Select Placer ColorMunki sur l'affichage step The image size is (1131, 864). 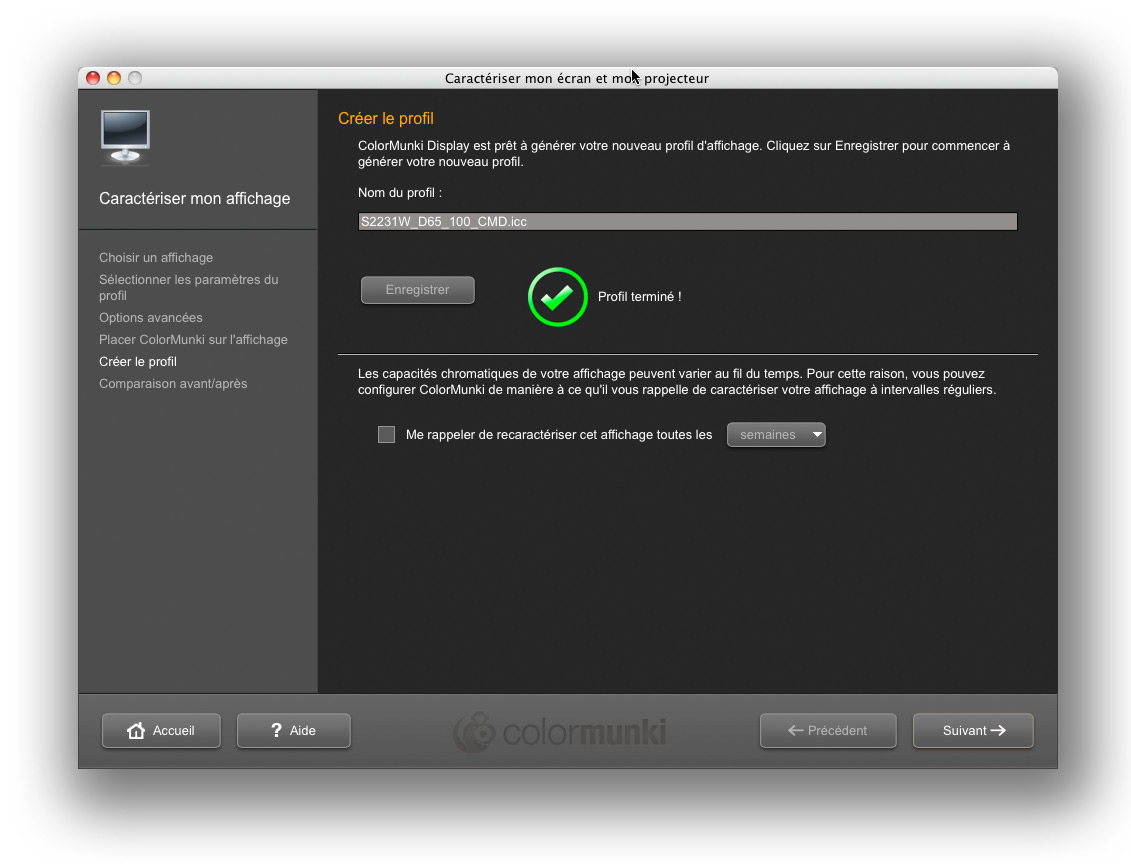193,340
